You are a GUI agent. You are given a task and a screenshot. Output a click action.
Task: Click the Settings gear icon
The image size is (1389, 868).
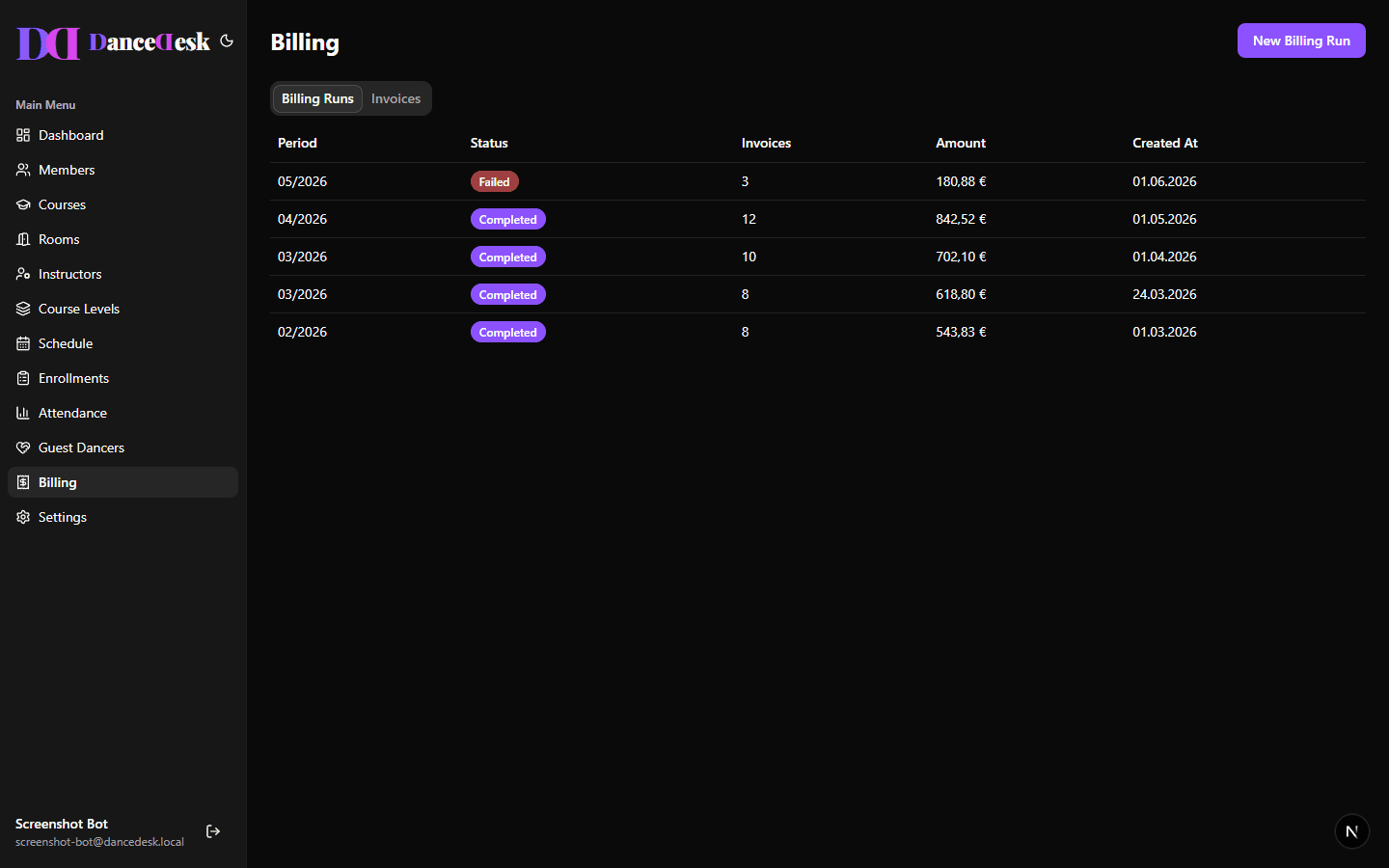pos(23,517)
